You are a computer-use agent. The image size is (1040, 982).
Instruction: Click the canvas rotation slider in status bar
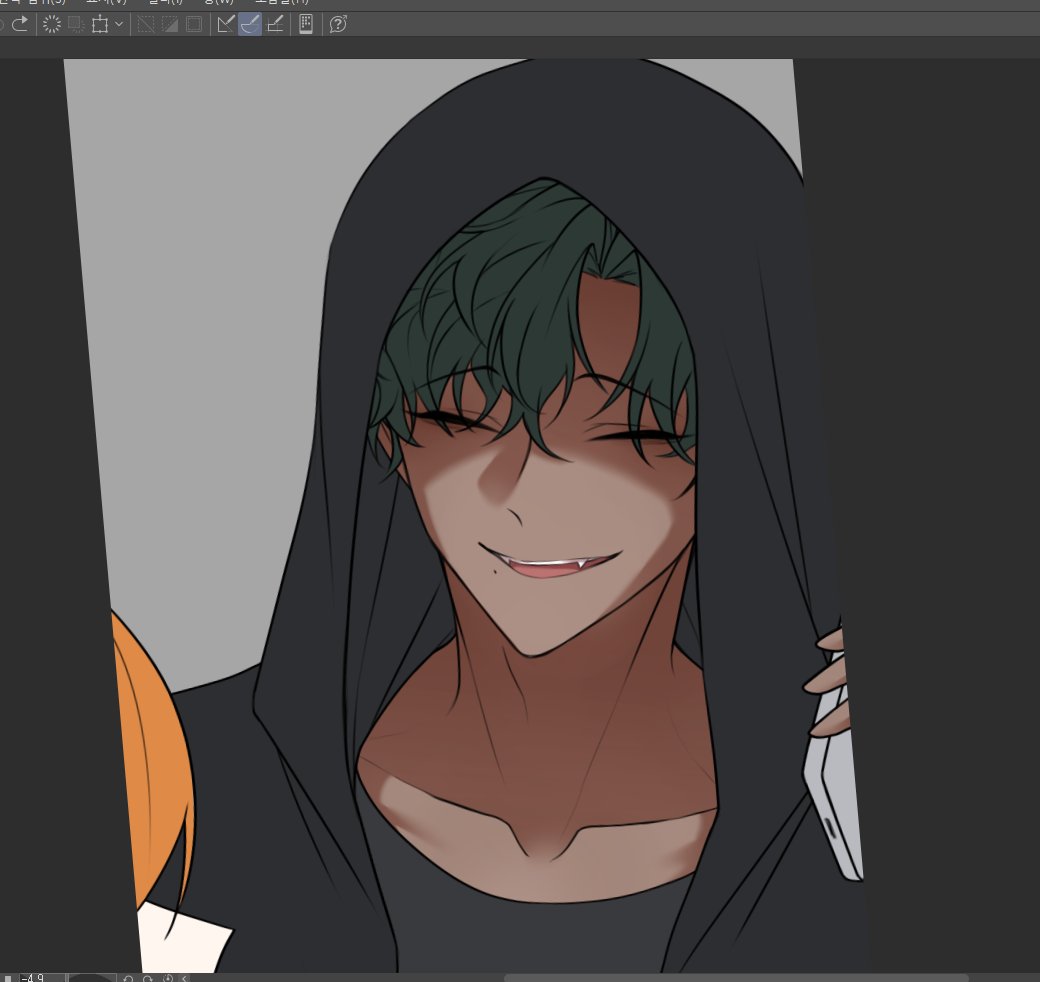(93, 977)
